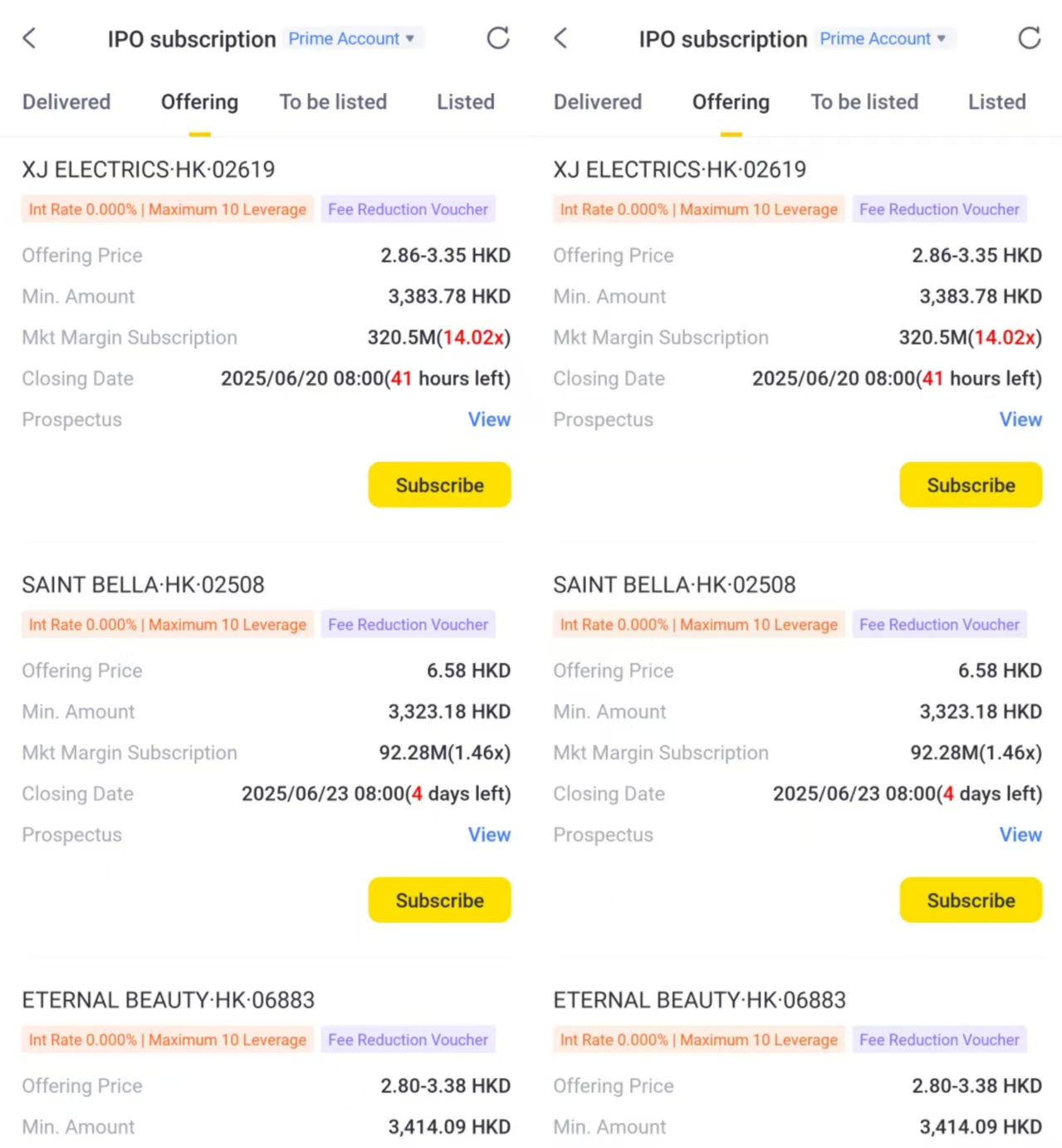The width and height of the screenshot is (1062, 1148).
Task: View XJ ELECTRICS prospectus in left panel
Action: 489,420
